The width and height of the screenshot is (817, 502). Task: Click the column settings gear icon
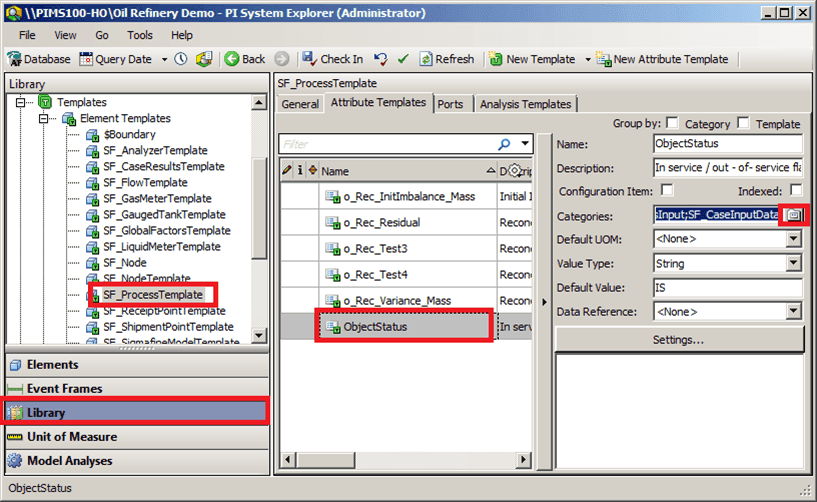tap(515, 170)
